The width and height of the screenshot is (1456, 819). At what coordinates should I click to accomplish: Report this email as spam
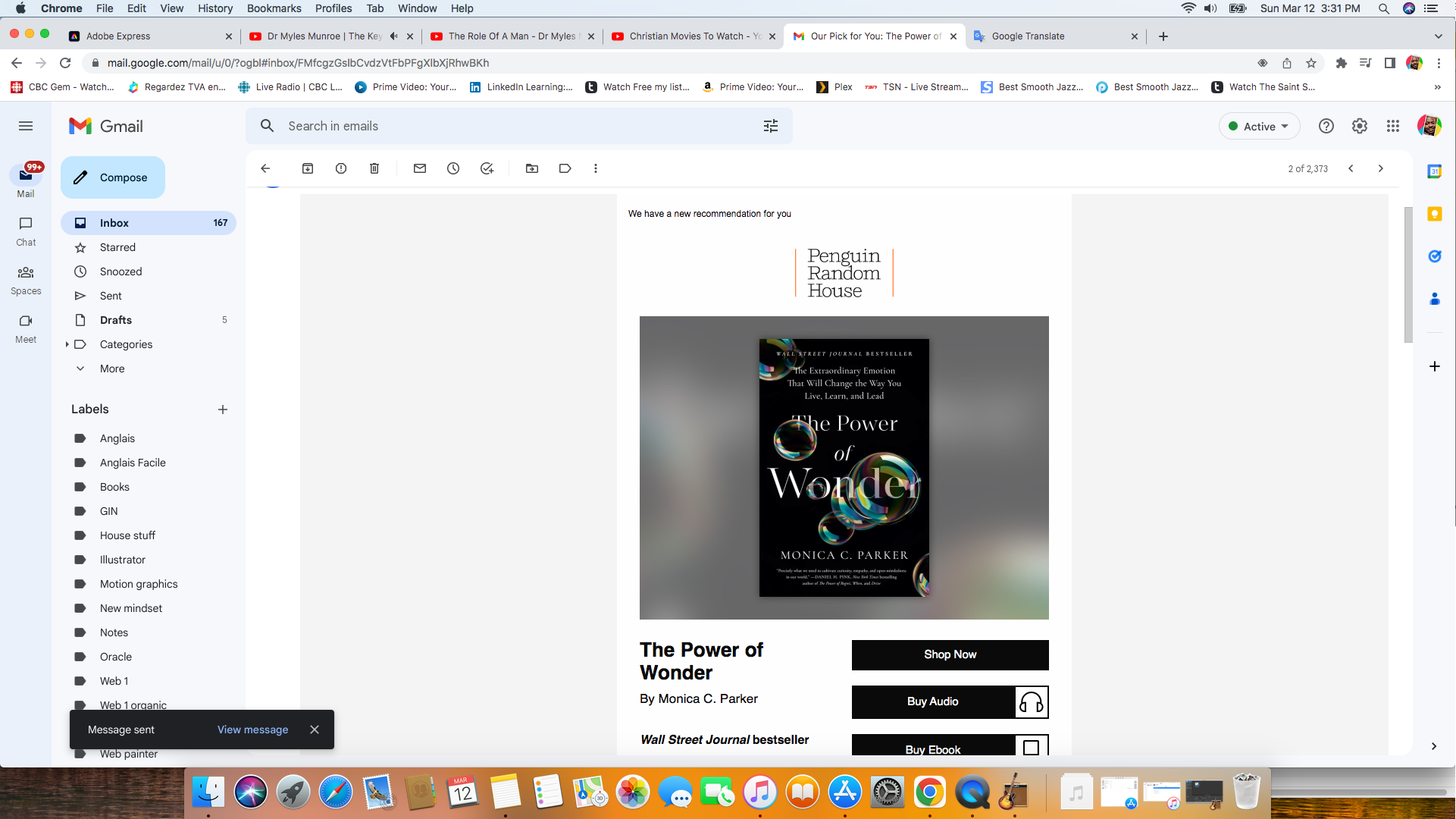point(341,168)
